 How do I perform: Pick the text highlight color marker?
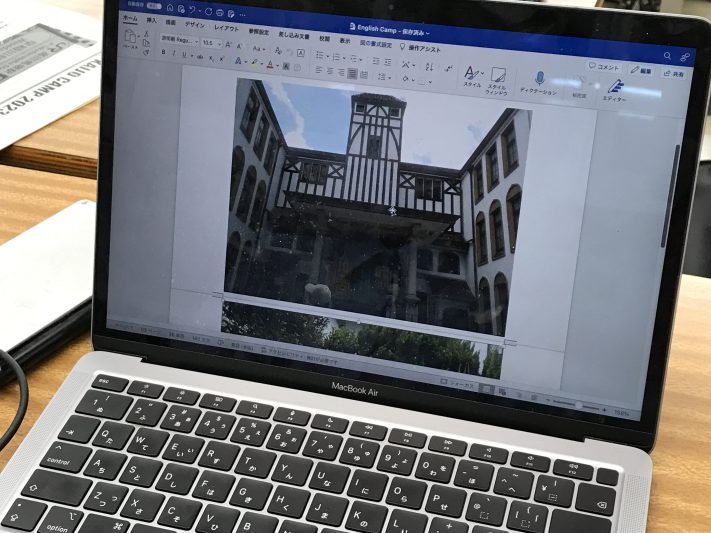(x=255, y=63)
